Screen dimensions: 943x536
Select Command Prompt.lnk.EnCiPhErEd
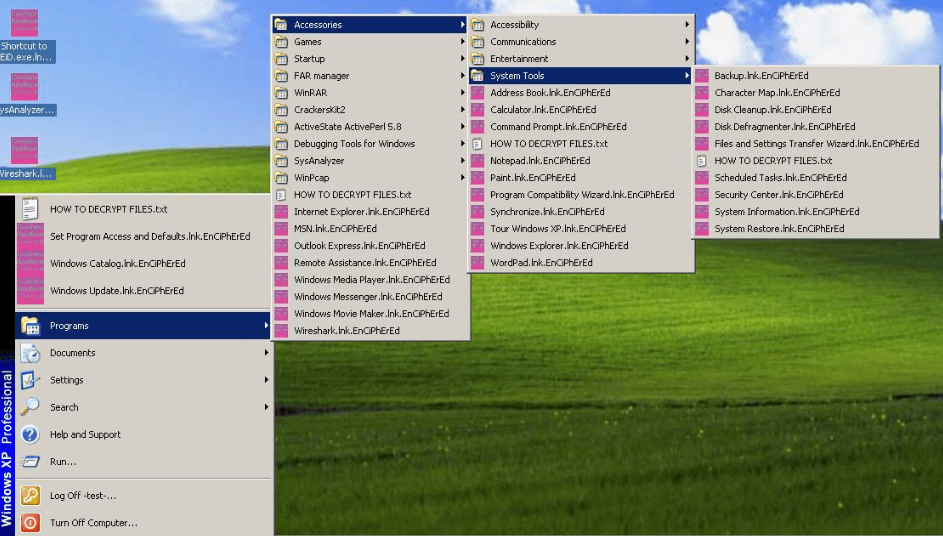(x=580, y=127)
